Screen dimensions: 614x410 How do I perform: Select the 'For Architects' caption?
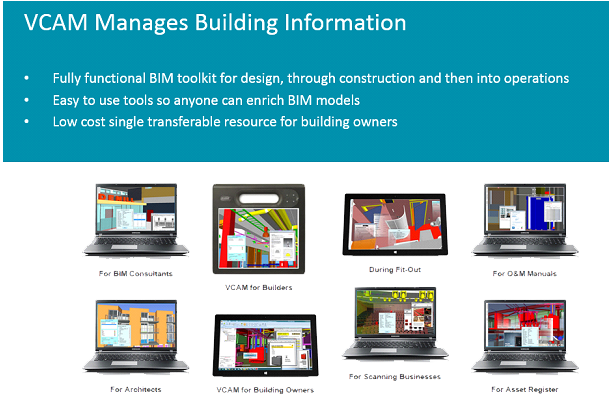point(135,390)
